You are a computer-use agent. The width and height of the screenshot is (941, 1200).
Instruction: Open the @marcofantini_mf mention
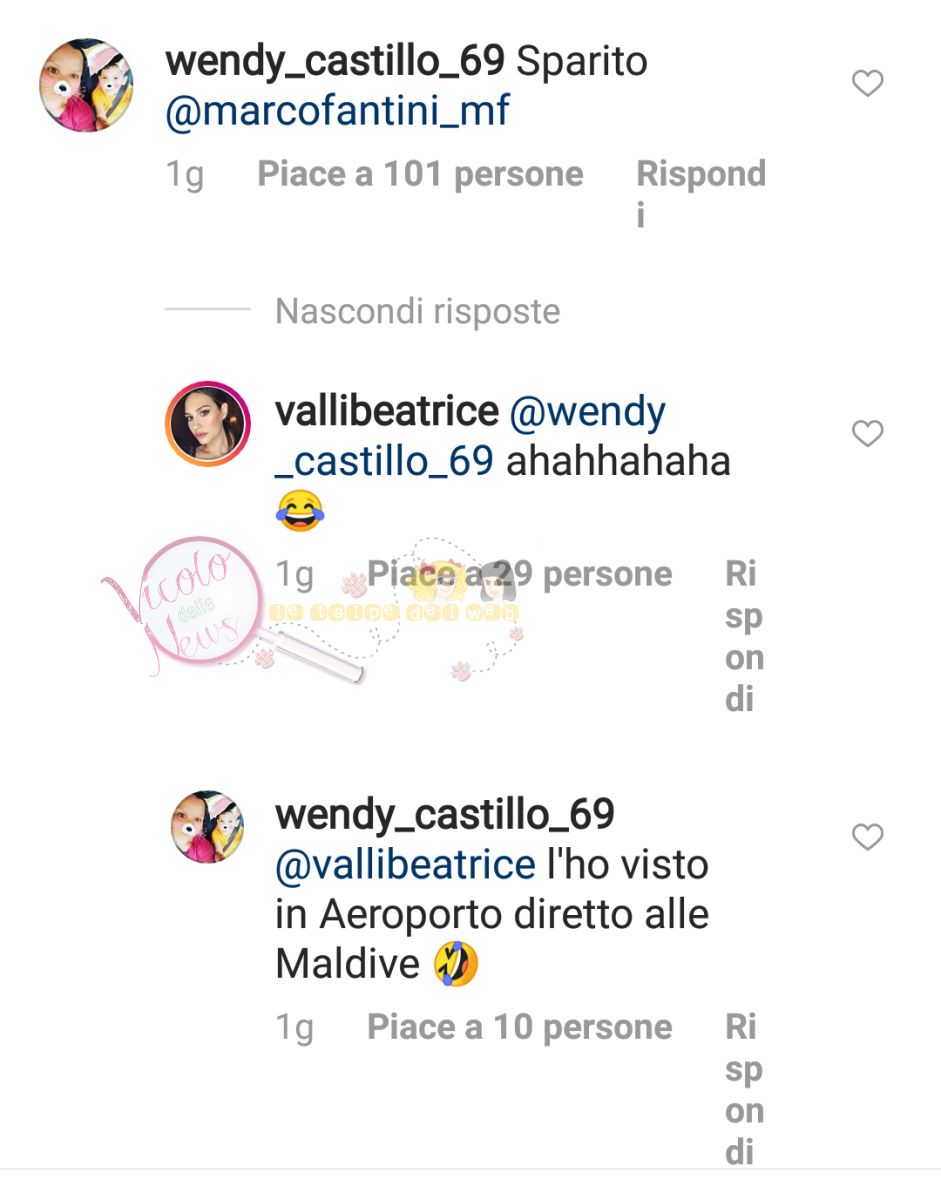tap(338, 111)
